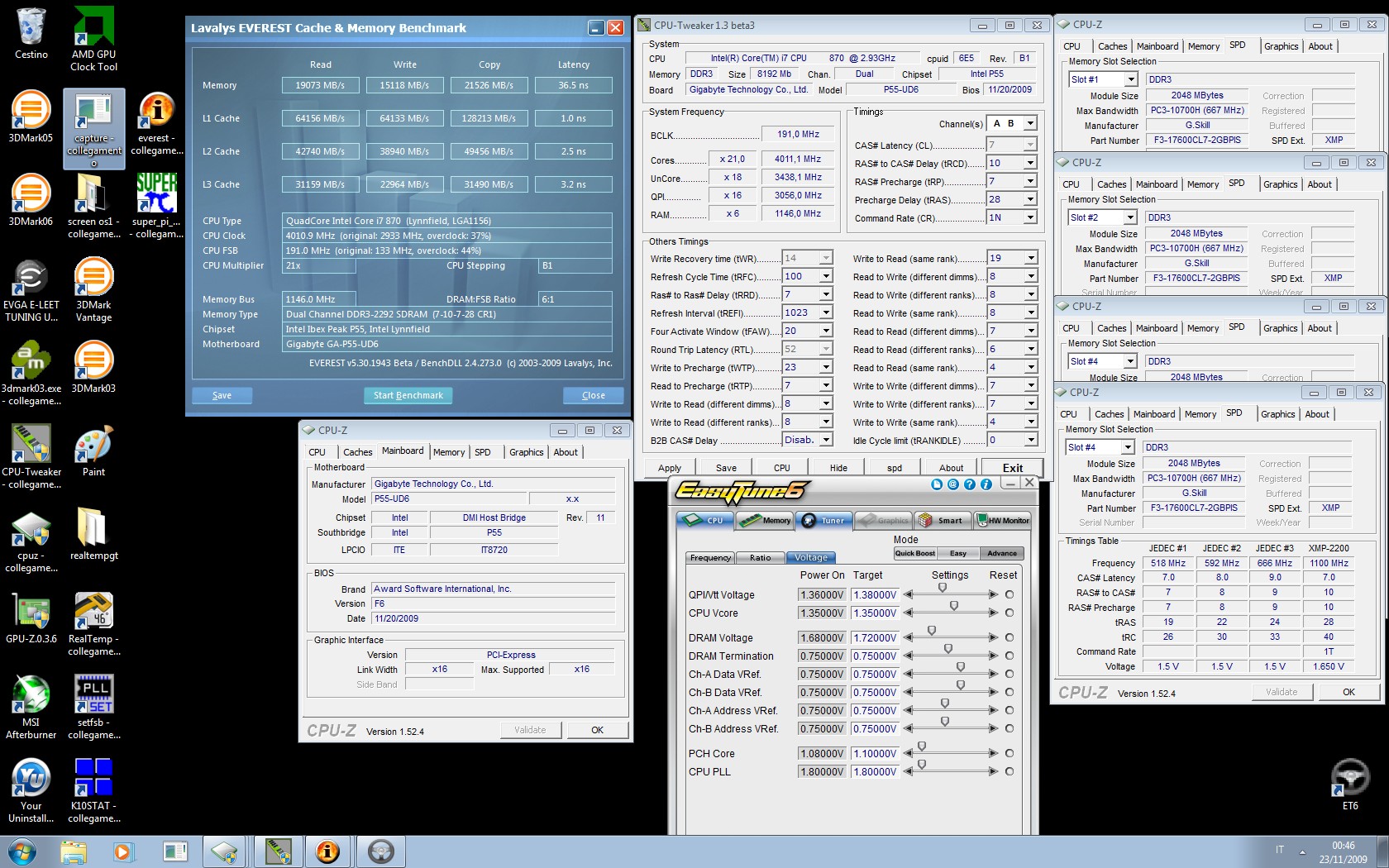Viewport: 1389px width, 868px height.
Task: Launch AMD GPU Clock Tool shortcut
Action: pyautogui.click(x=93, y=39)
